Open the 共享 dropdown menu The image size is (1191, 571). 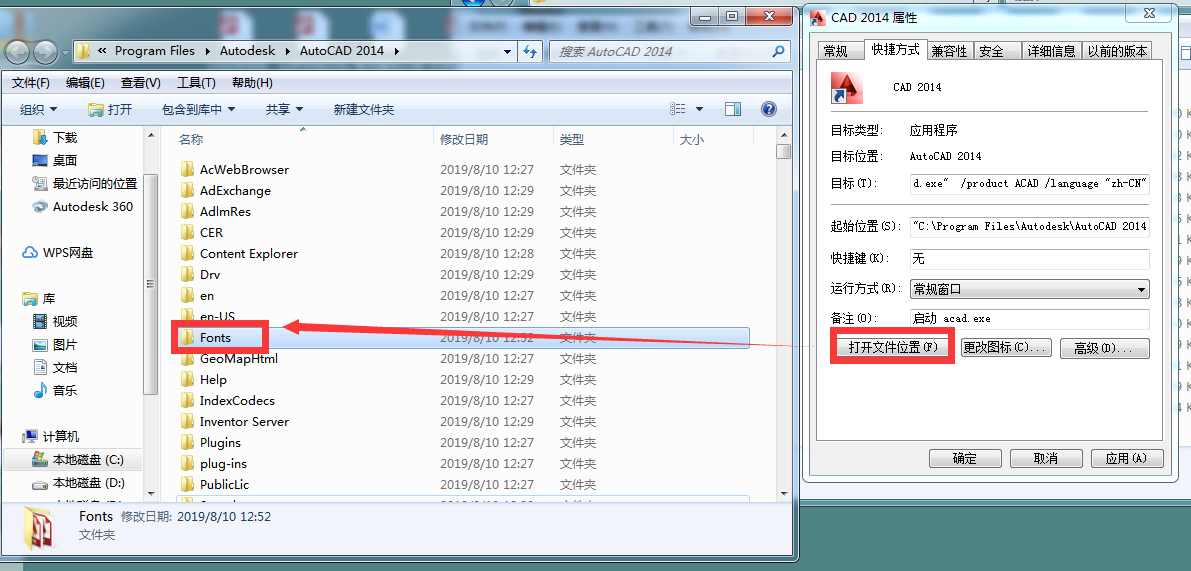(284, 109)
